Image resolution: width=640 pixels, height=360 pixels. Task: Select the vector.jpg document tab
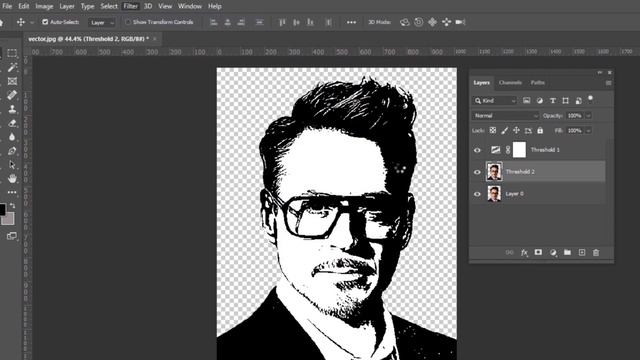[x=89, y=39]
